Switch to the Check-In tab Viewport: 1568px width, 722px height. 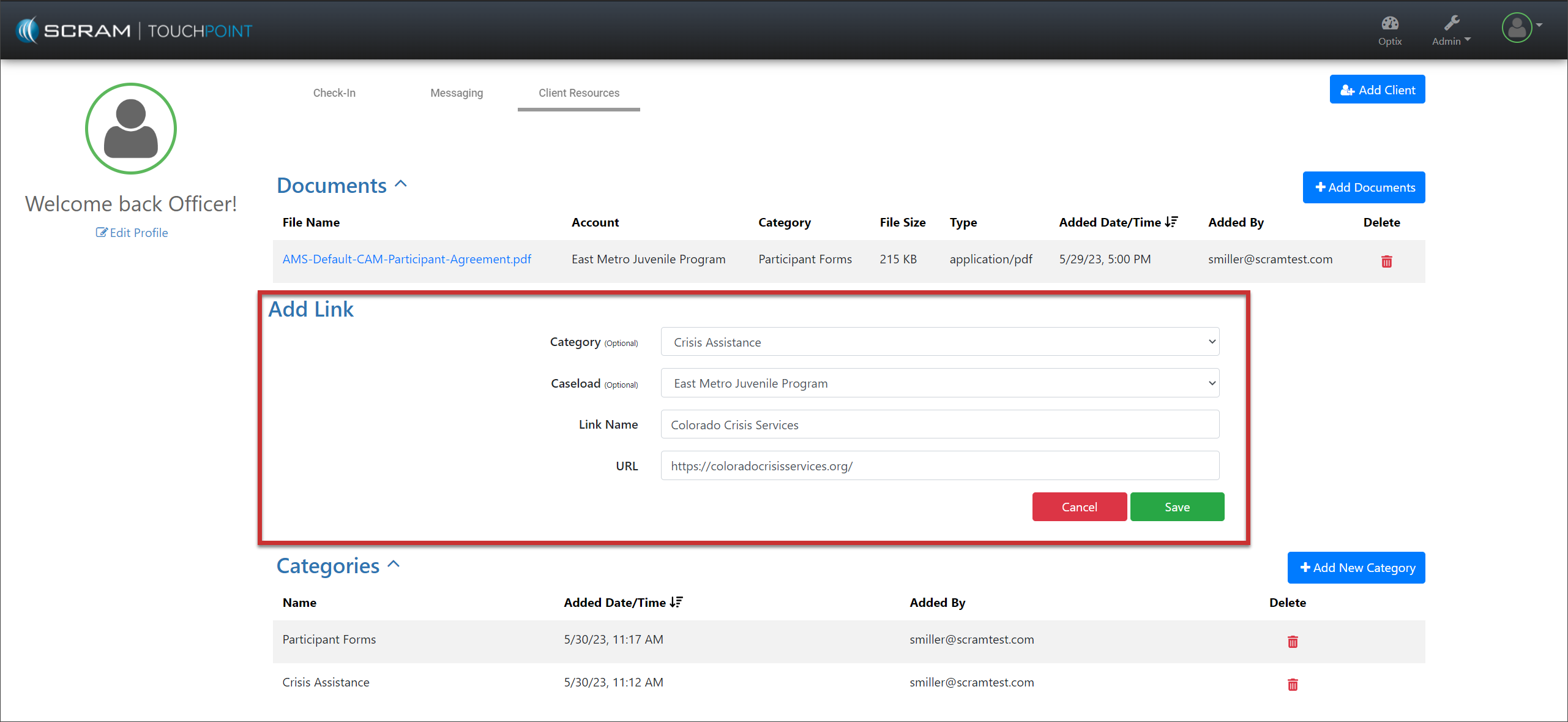point(334,93)
